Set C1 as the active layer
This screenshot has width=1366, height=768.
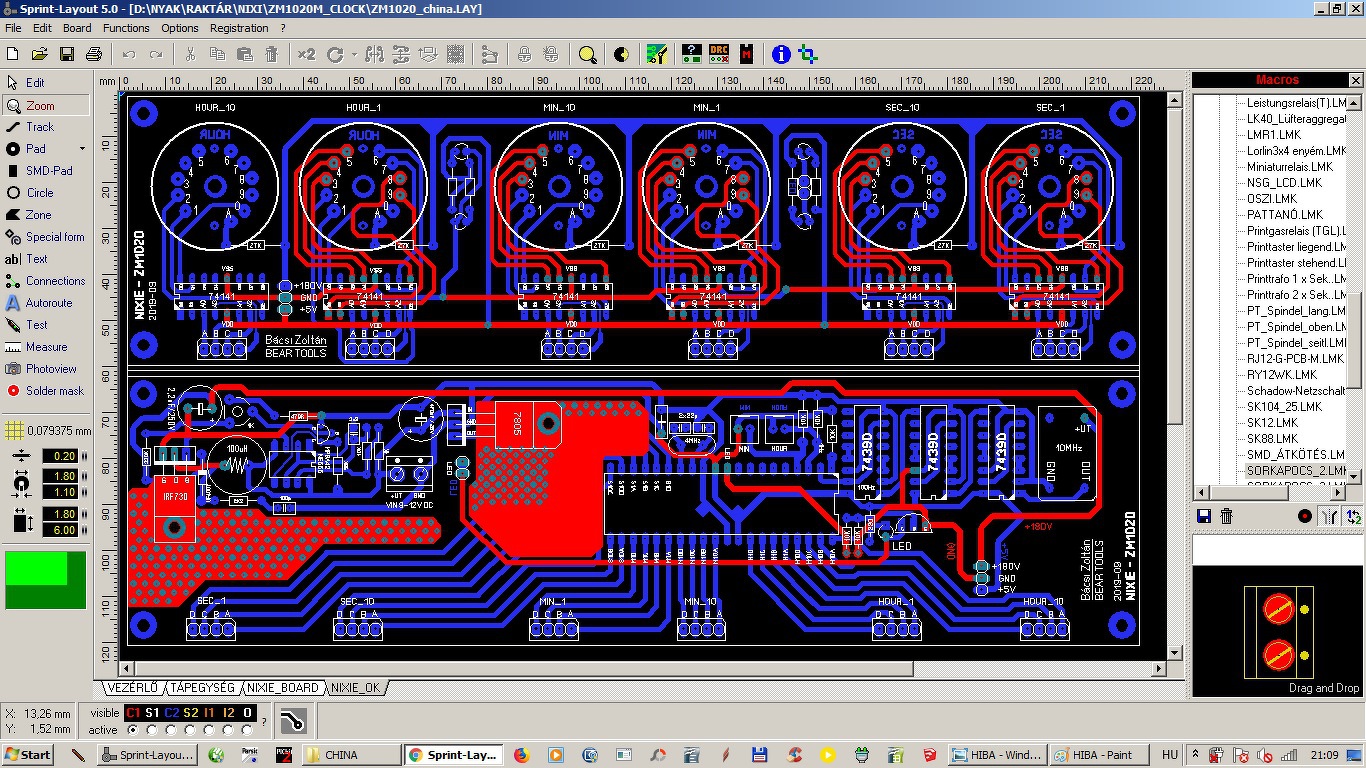[x=132, y=730]
